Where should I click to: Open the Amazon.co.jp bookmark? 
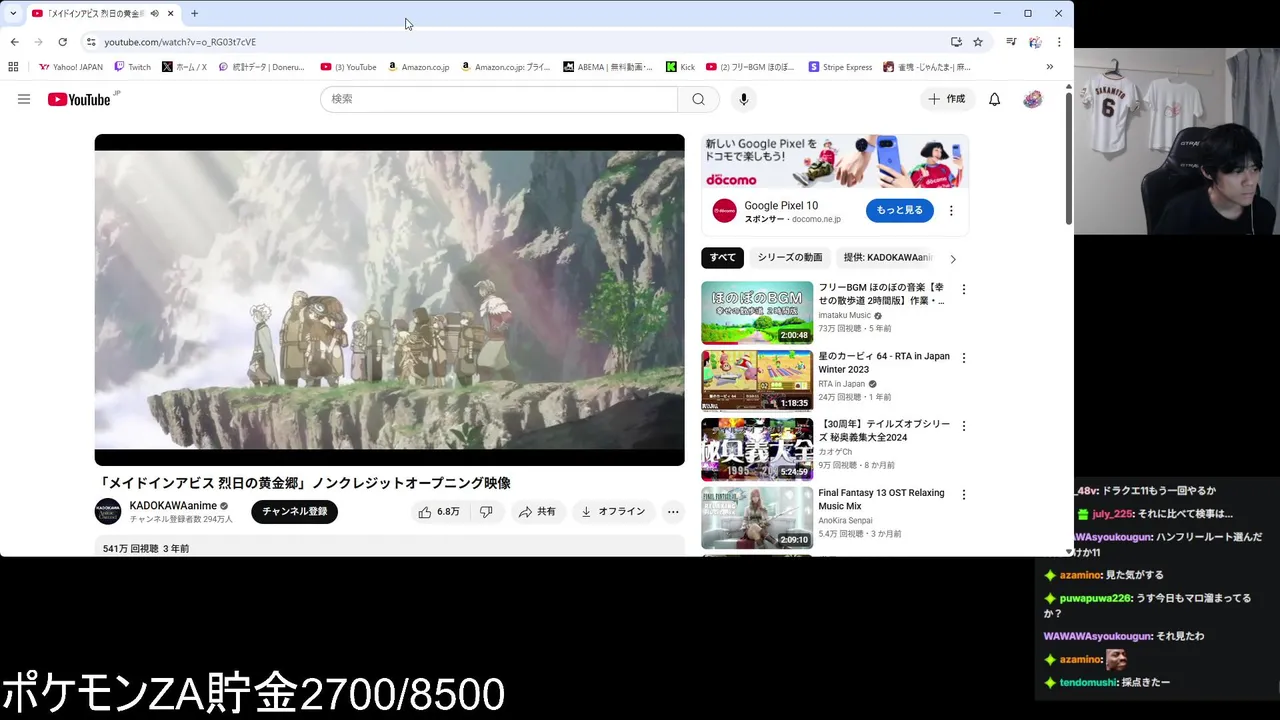pos(418,67)
